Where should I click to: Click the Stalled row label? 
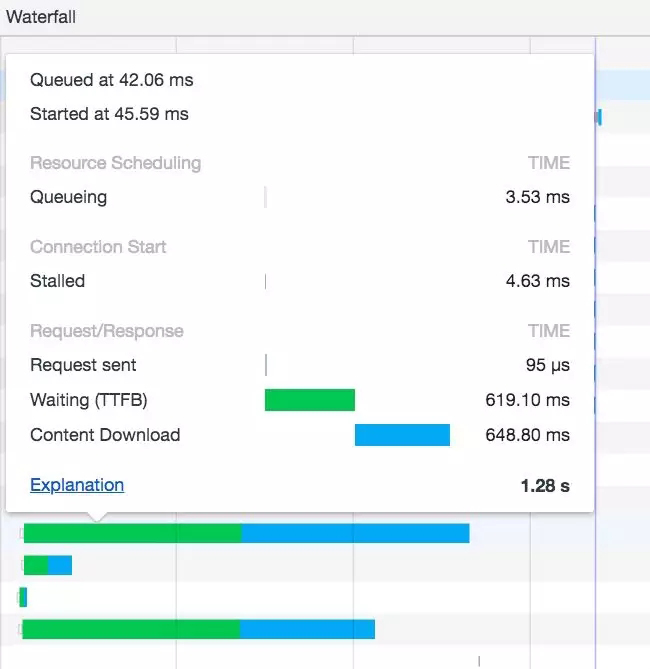58,281
